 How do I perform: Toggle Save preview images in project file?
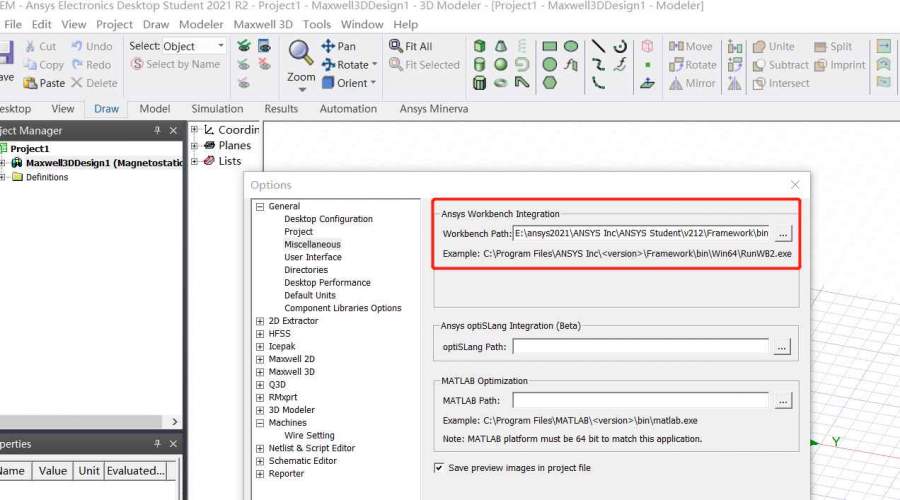(x=439, y=467)
